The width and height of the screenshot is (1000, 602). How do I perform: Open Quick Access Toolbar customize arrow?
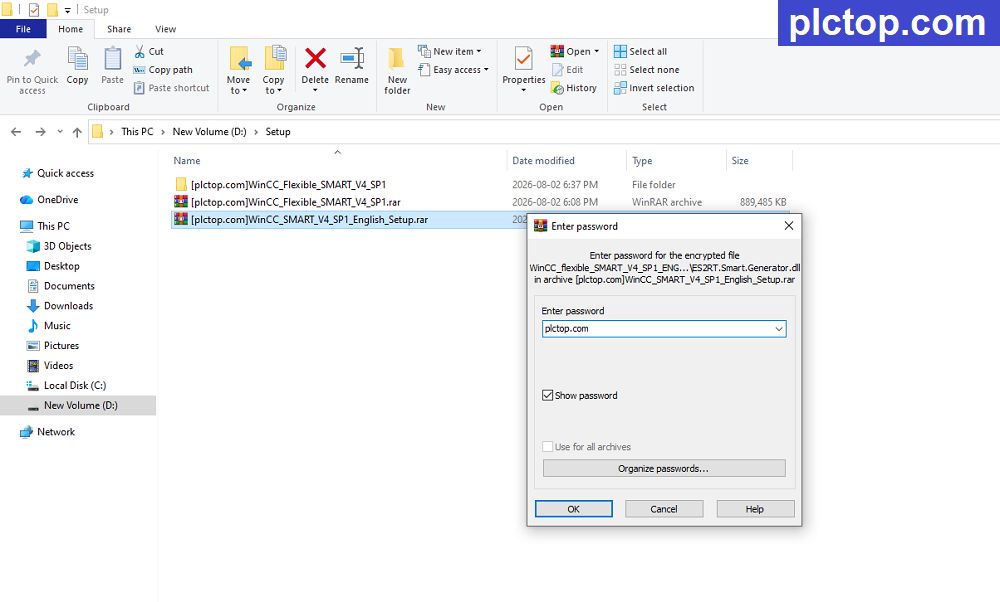pyautogui.click(x=67, y=10)
